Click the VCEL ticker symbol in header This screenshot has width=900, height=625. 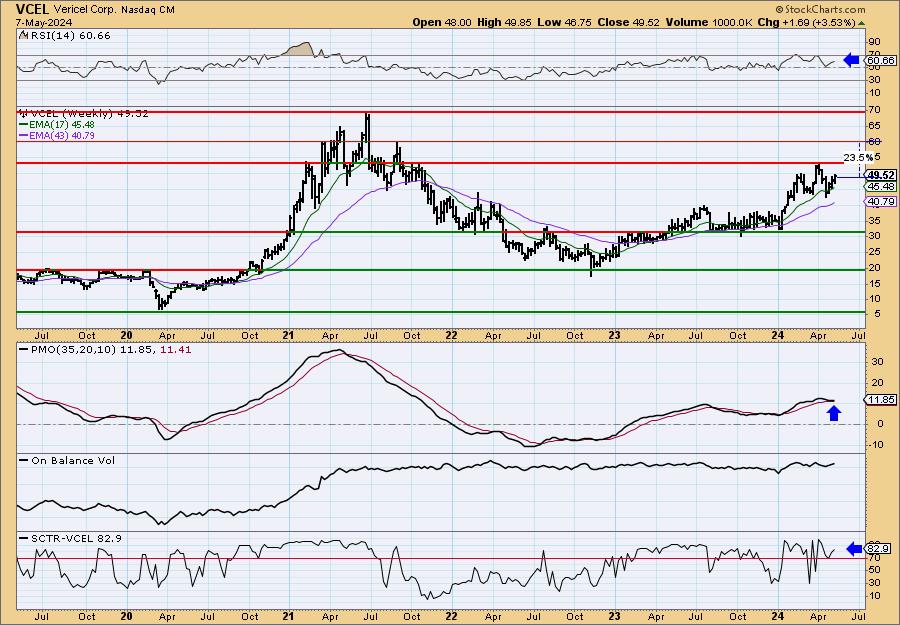click(33, 9)
